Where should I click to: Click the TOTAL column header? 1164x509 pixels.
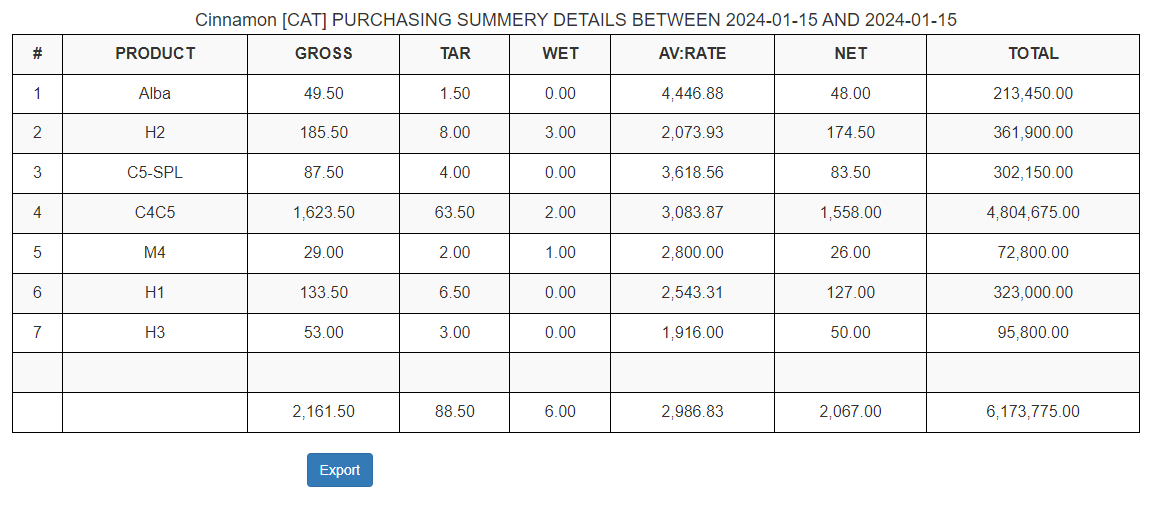(1033, 54)
